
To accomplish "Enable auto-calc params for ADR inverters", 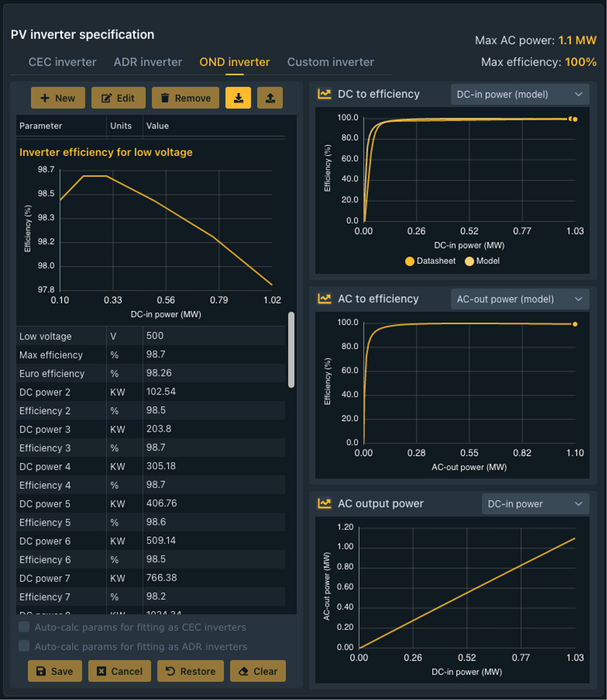I will coord(25,646).
